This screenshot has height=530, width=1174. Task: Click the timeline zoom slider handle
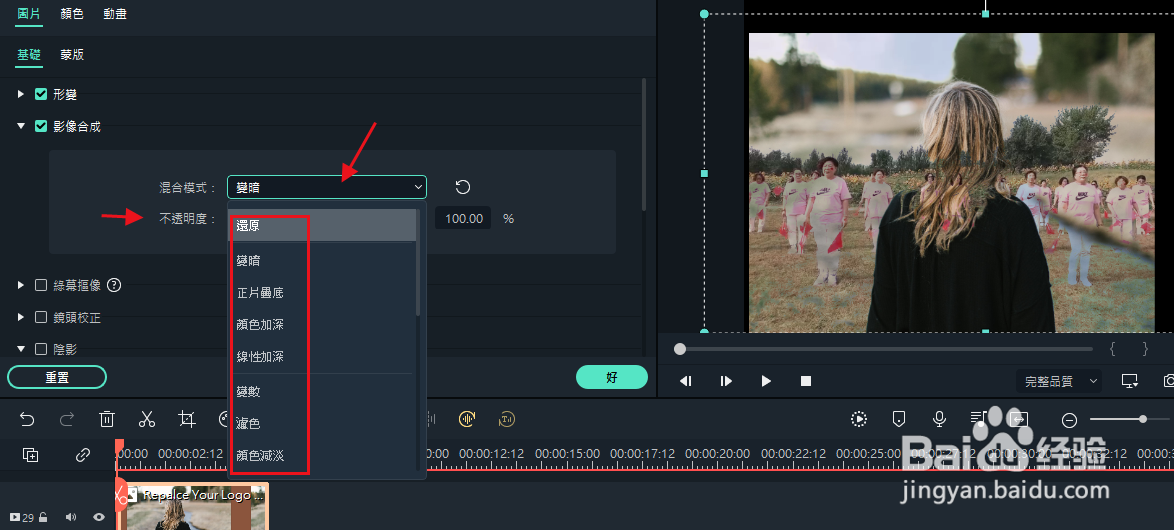pyautogui.click(x=1143, y=419)
